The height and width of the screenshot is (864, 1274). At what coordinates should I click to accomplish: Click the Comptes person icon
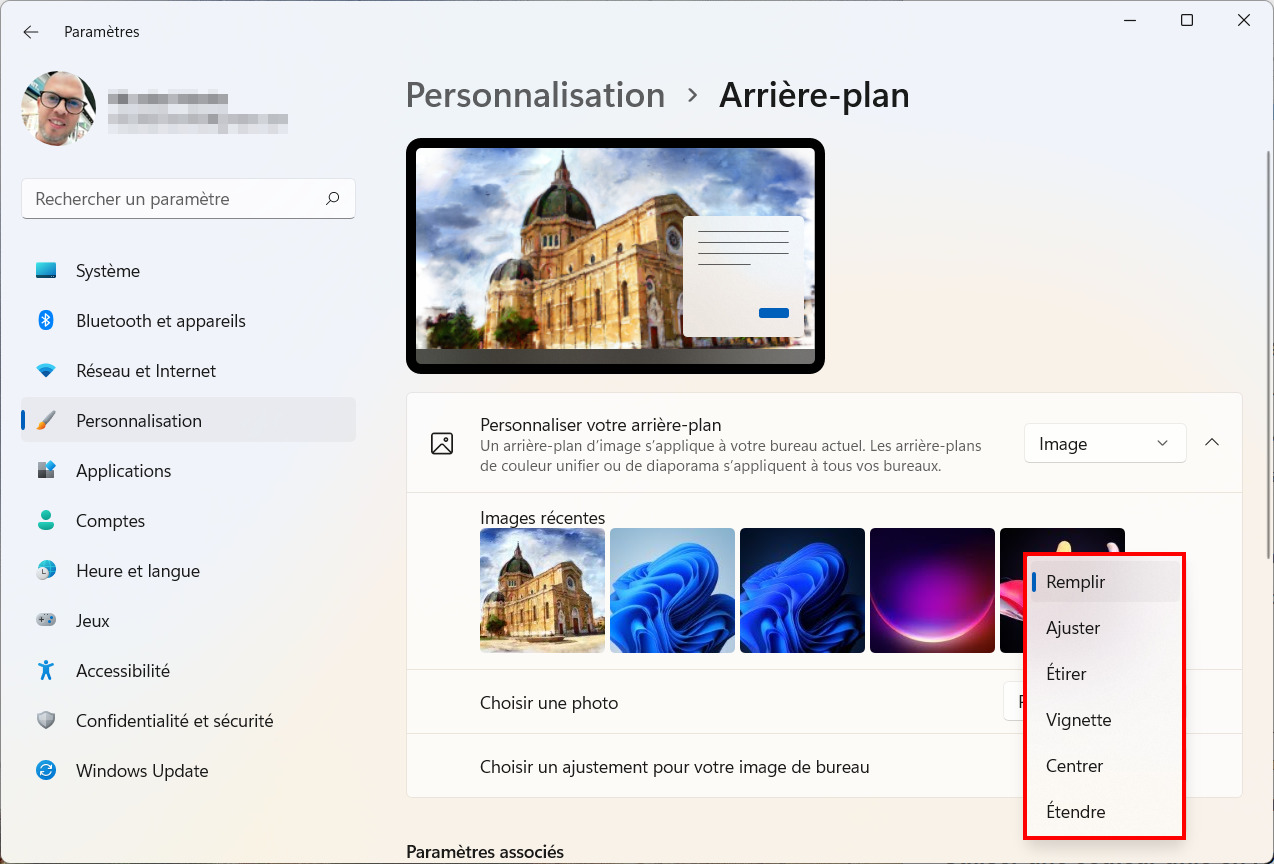tap(46, 520)
